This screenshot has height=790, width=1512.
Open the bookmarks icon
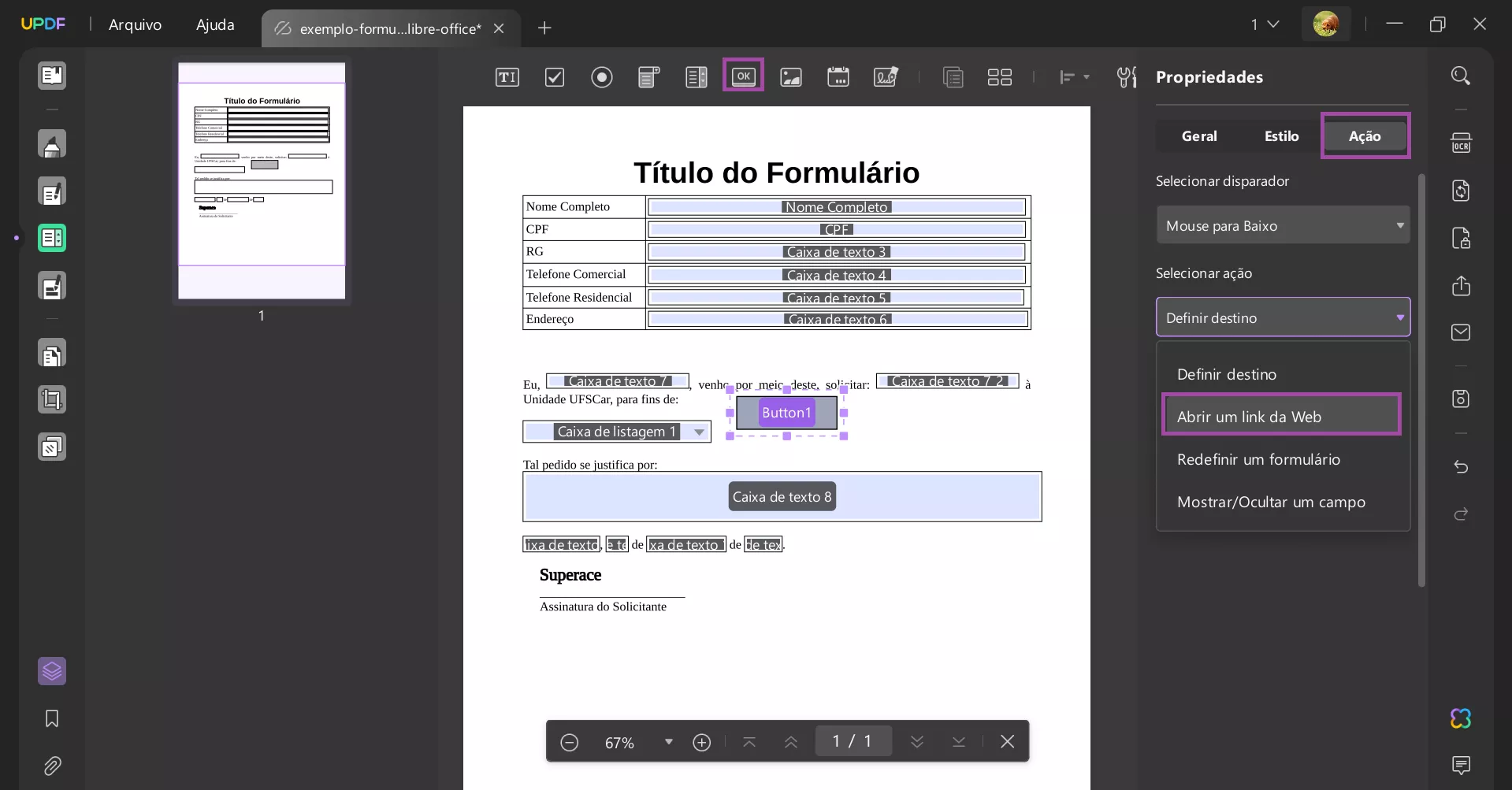52,718
